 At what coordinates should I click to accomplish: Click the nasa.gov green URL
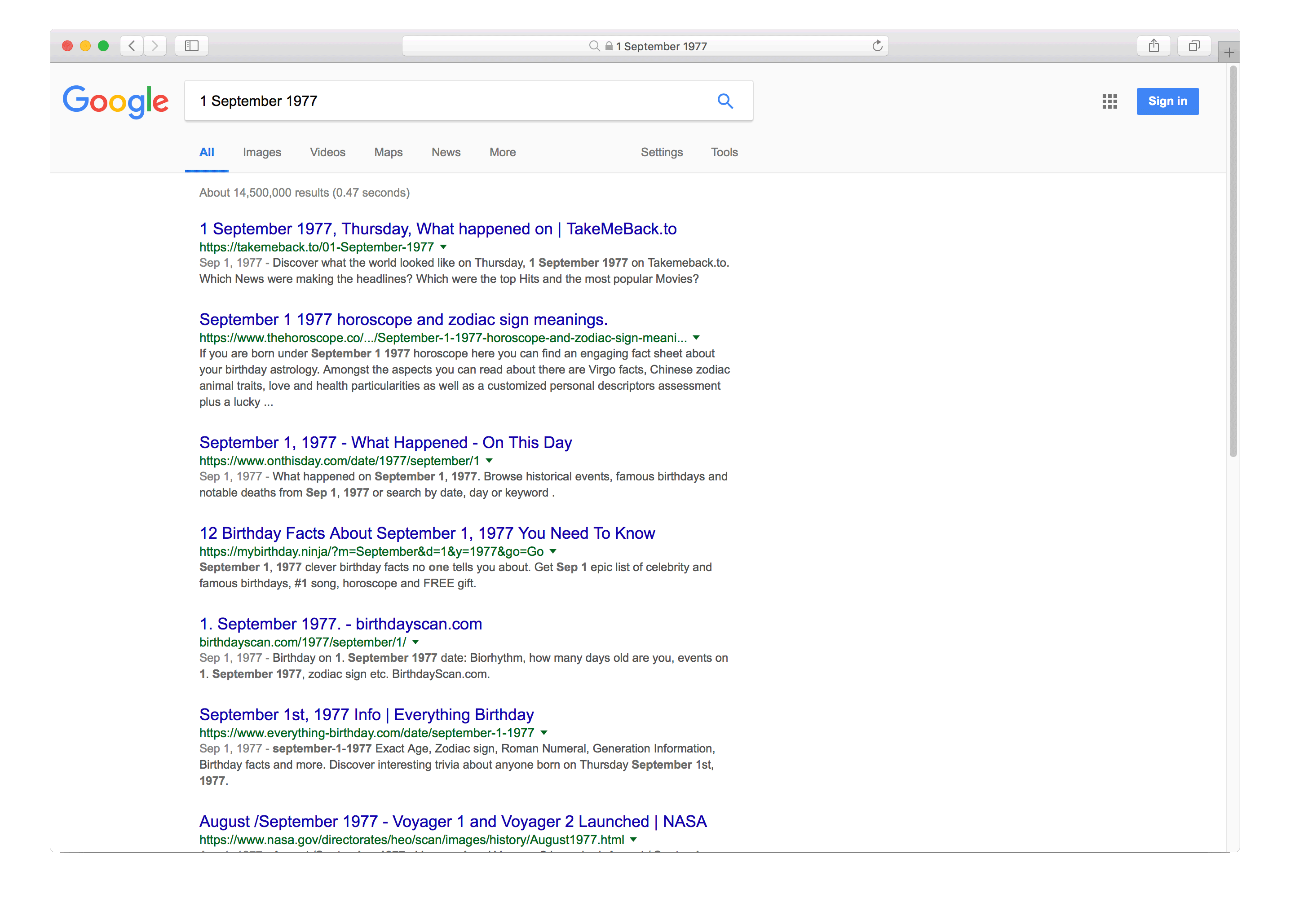pyautogui.click(x=411, y=840)
